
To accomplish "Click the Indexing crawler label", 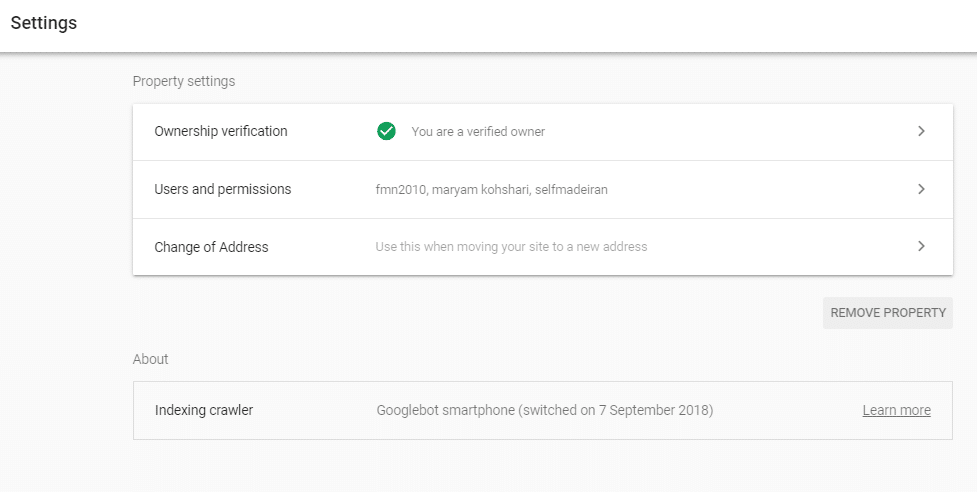I will [204, 410].
